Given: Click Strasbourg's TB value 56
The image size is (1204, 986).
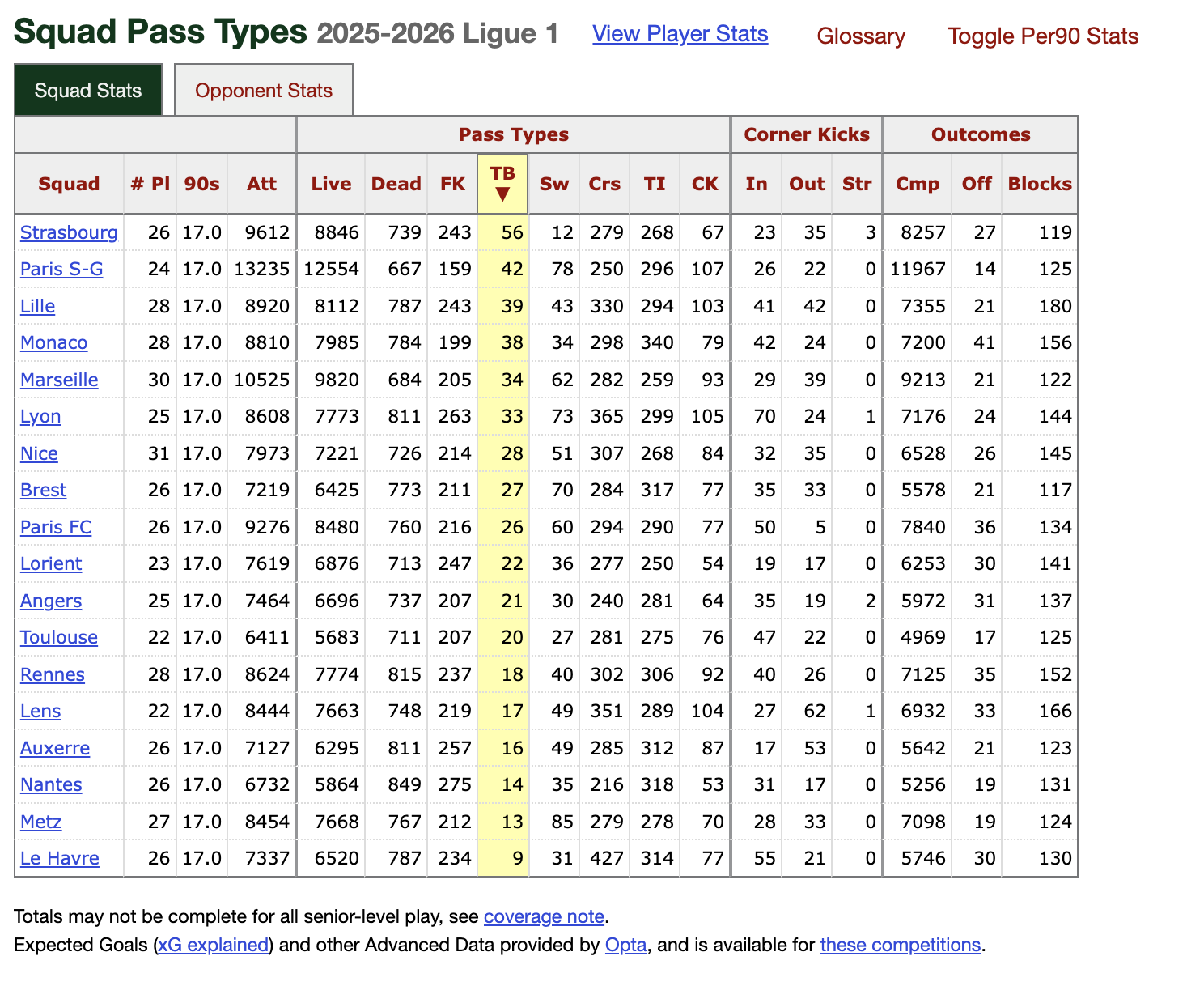Looking at the screenshot, I should [x=512, y=233].
